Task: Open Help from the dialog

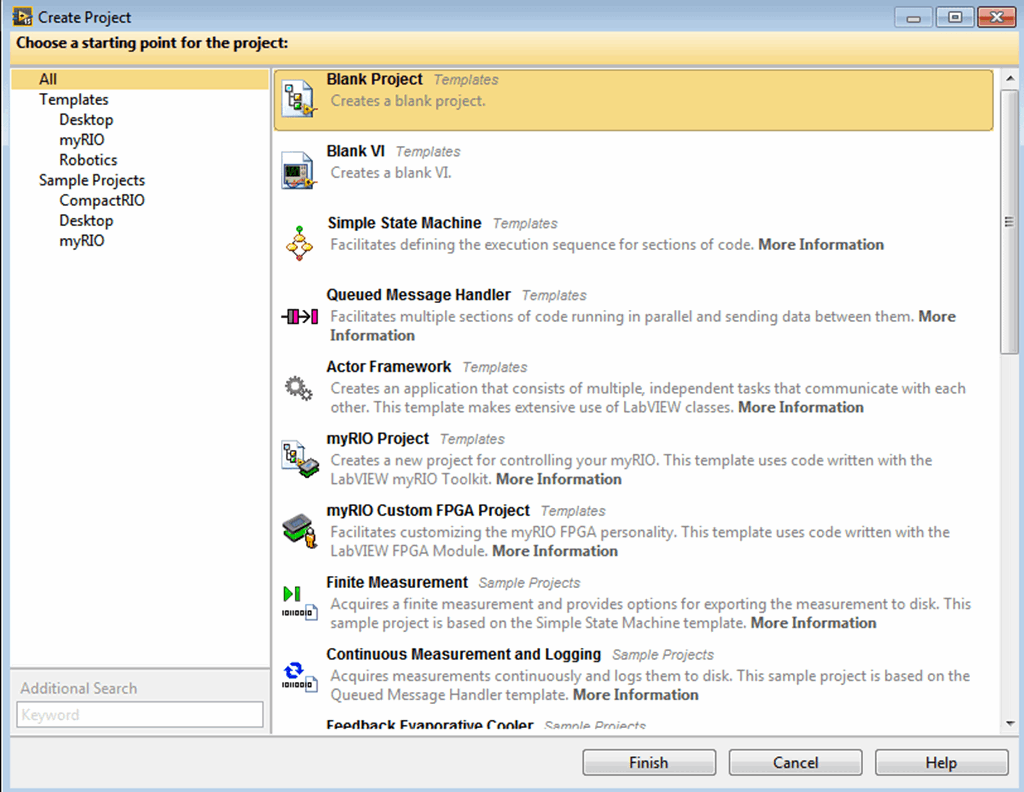Action: (x=941, y=762)
